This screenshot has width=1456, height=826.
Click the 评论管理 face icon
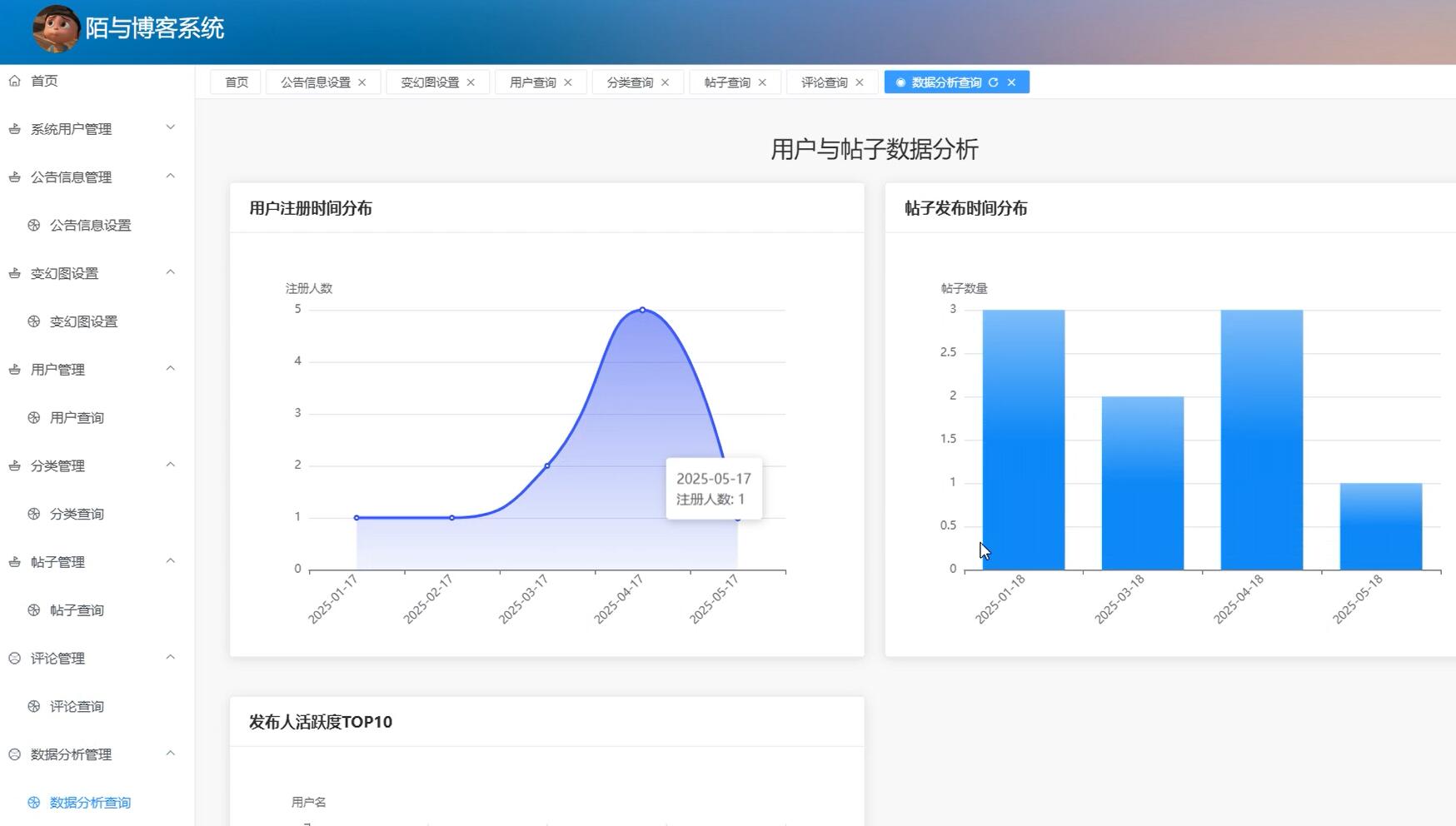coord(13,657)
